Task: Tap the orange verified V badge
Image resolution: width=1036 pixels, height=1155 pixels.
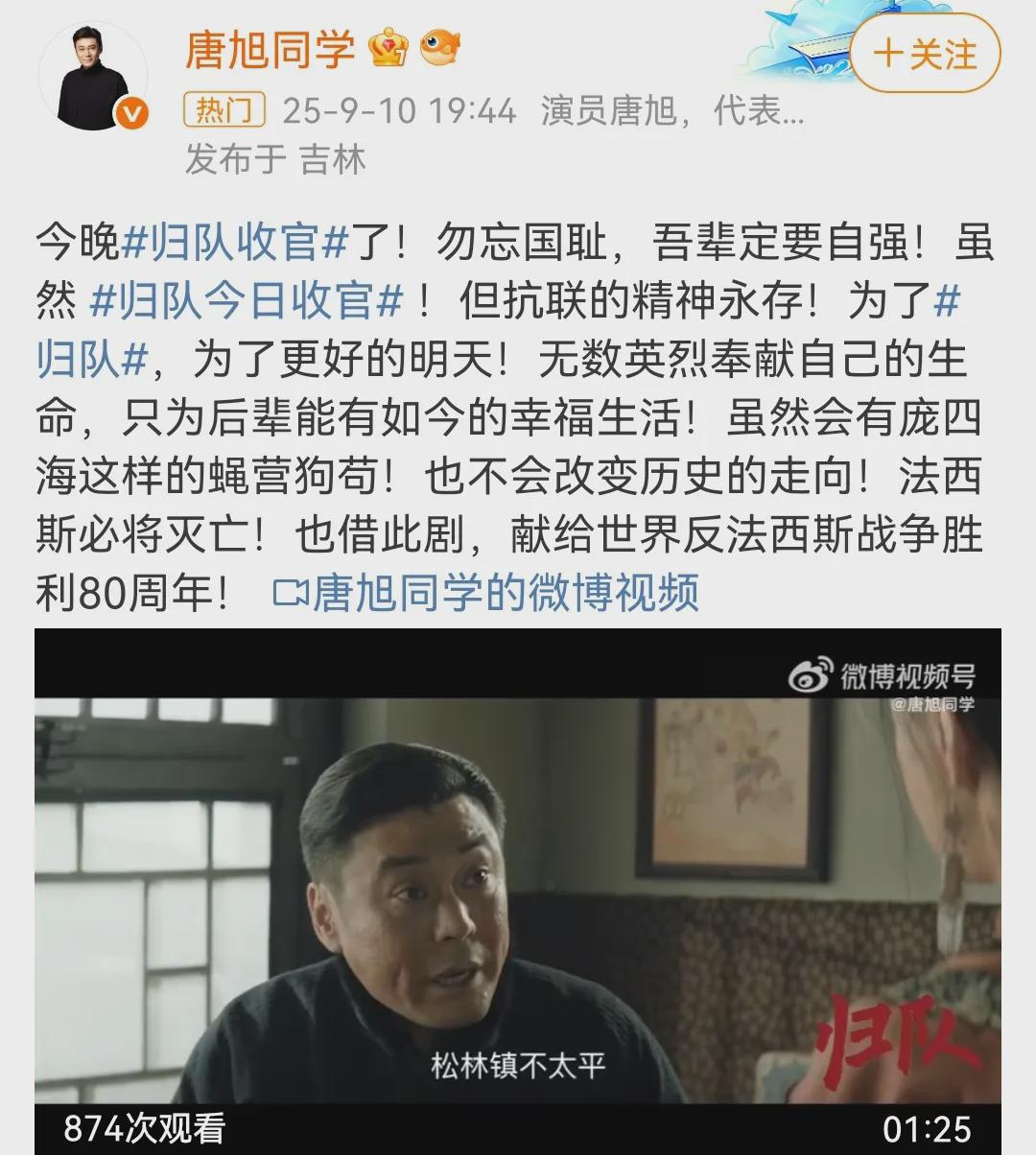Action: [131, 115]
